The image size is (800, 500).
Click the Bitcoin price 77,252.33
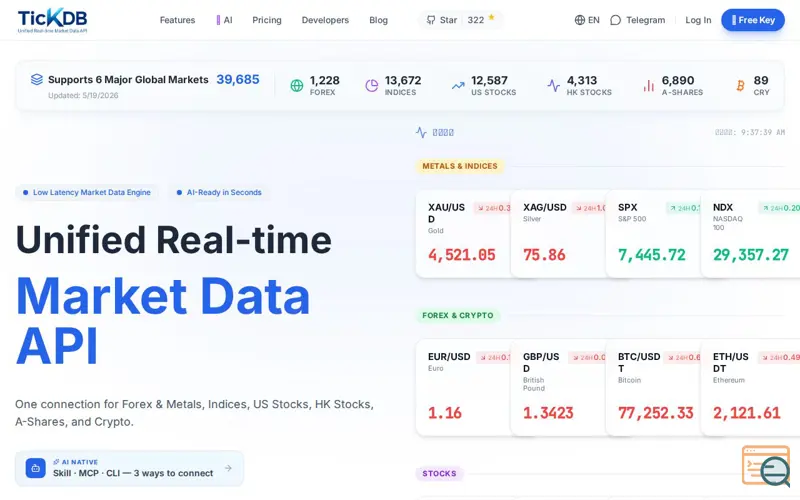pyautogui.click(x=656, y=413)
